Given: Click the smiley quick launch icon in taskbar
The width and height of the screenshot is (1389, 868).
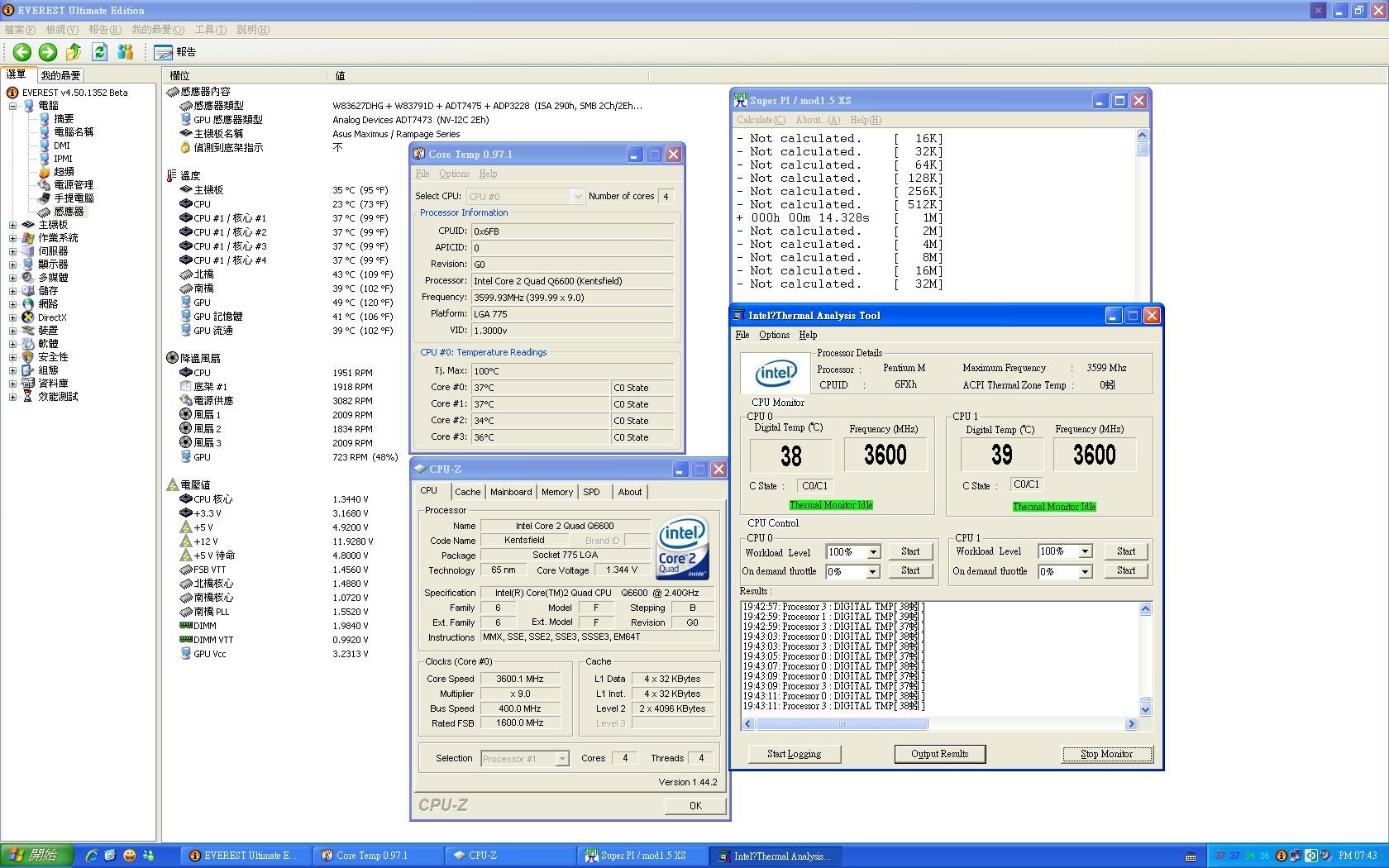Looking at the screenshot, I should [130, 856].
